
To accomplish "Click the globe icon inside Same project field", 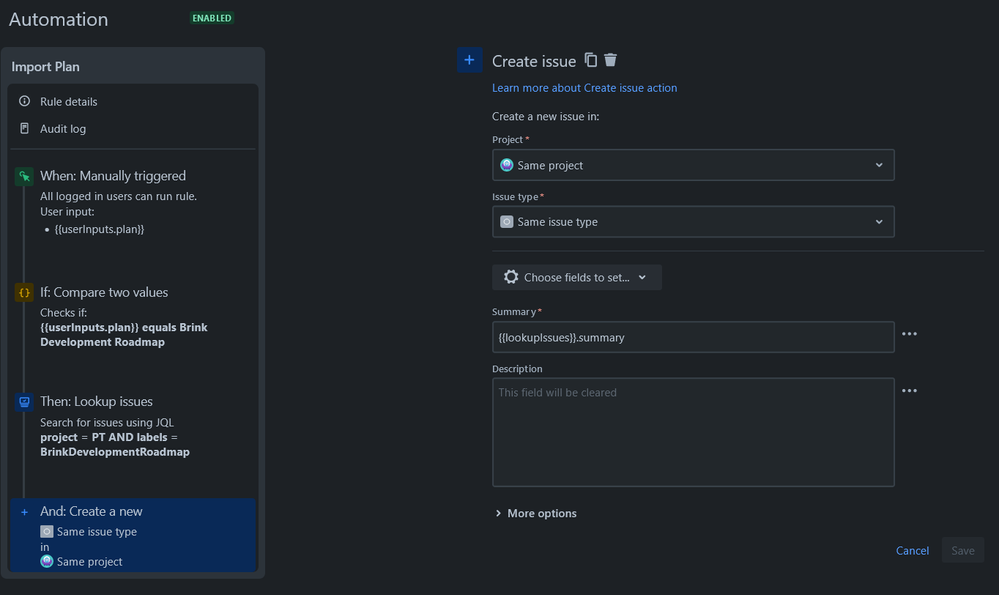I will pos(508,164).
